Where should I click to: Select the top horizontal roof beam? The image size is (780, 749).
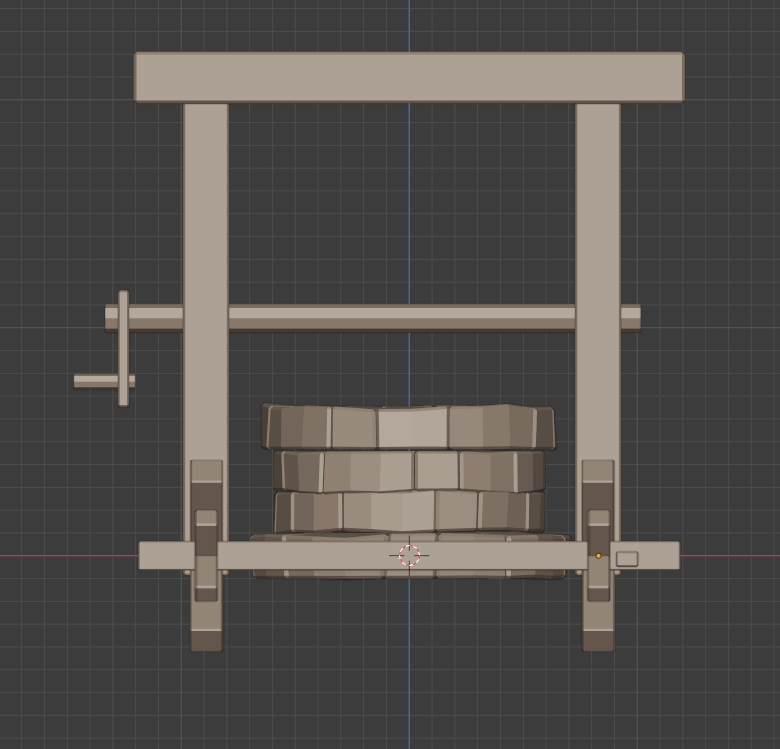coord(409,78)
